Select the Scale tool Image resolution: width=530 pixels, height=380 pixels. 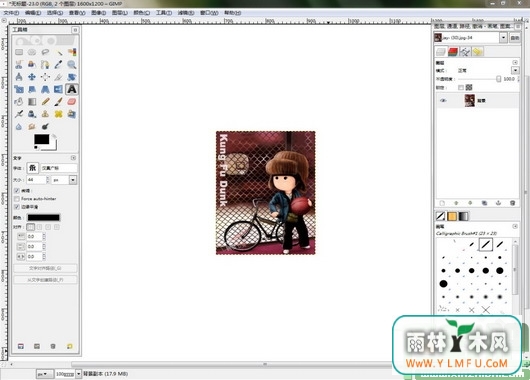[19, 89]
